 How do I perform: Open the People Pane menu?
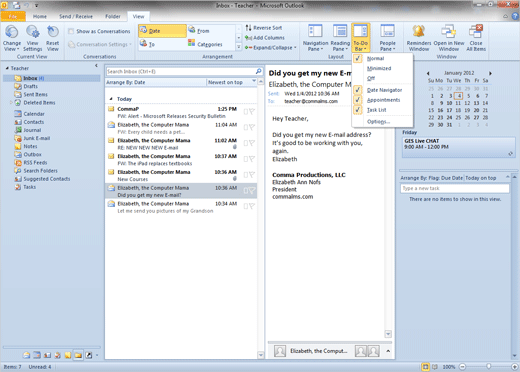tap(387, 38)
